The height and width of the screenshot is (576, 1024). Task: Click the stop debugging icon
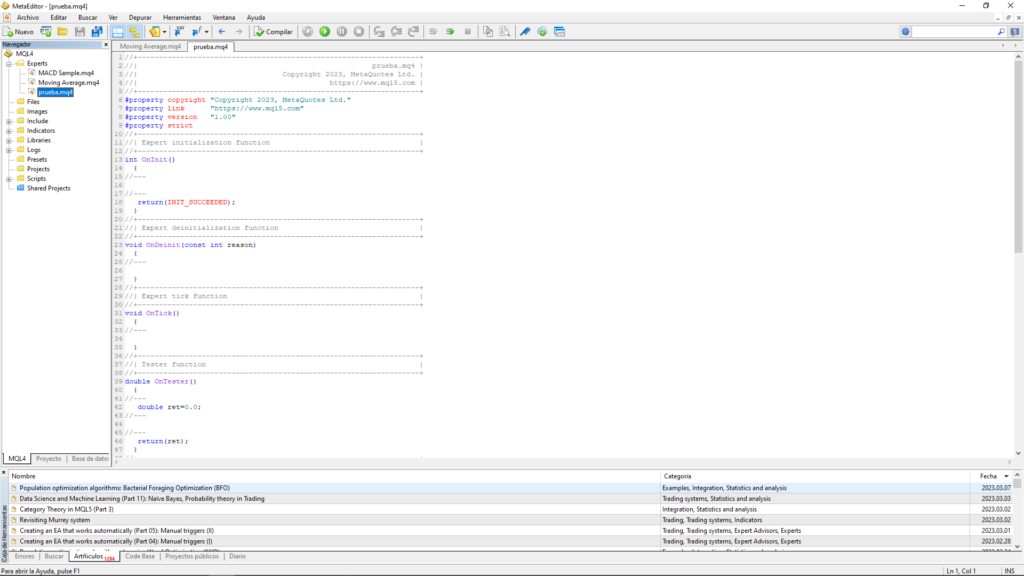359,31
